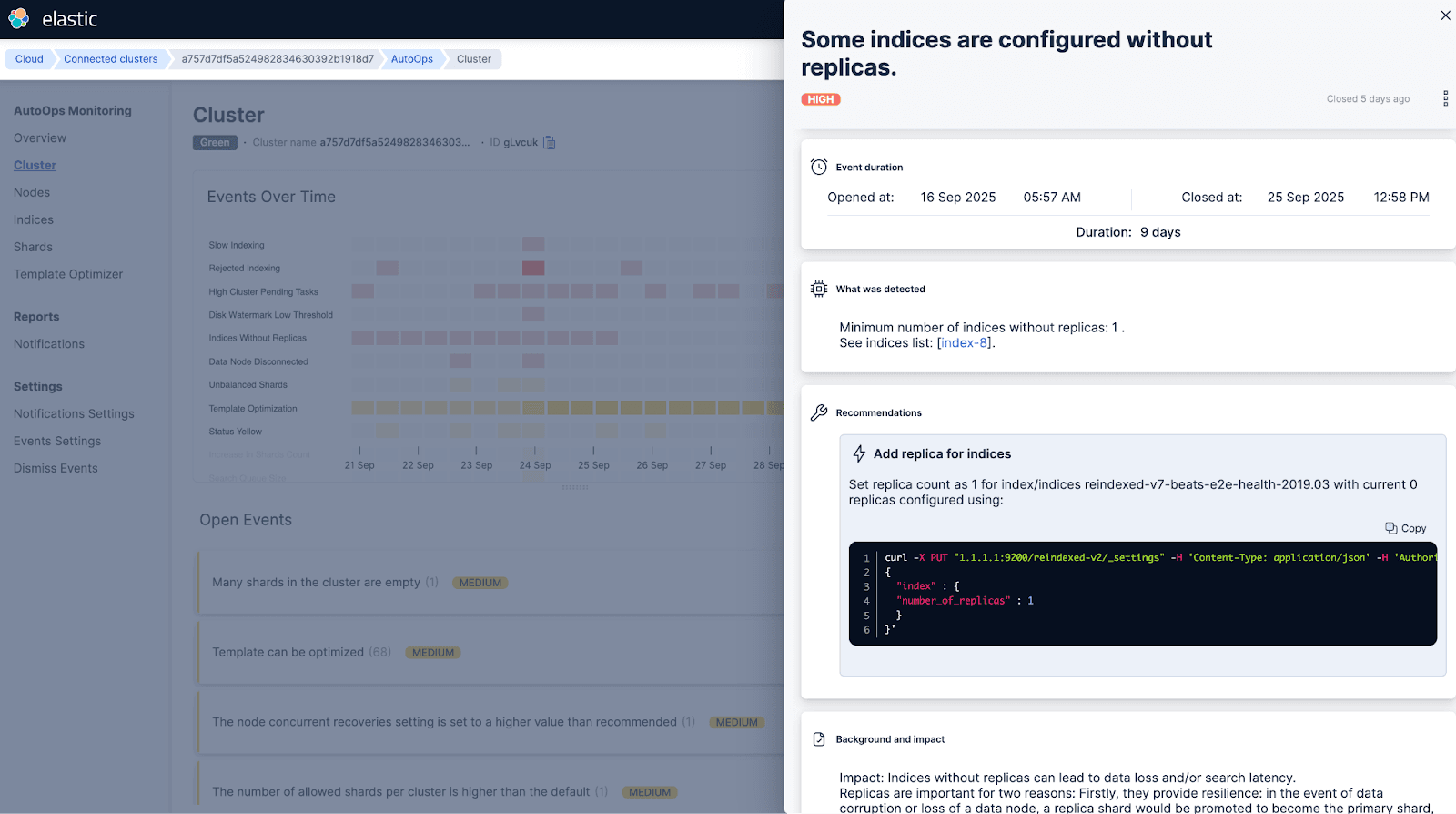Open the Nodes page in sidebar

coord(32,192)
